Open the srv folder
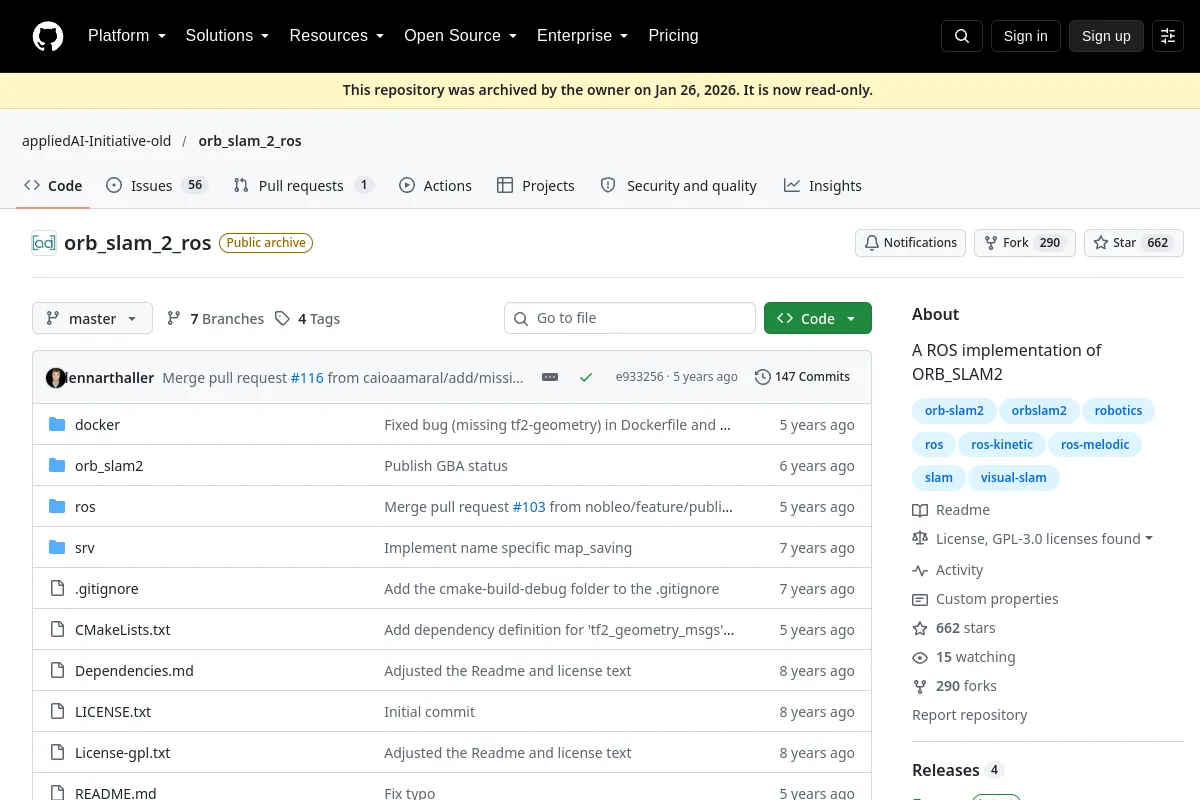The image size is (1200, 800). (x=85, y=548)
